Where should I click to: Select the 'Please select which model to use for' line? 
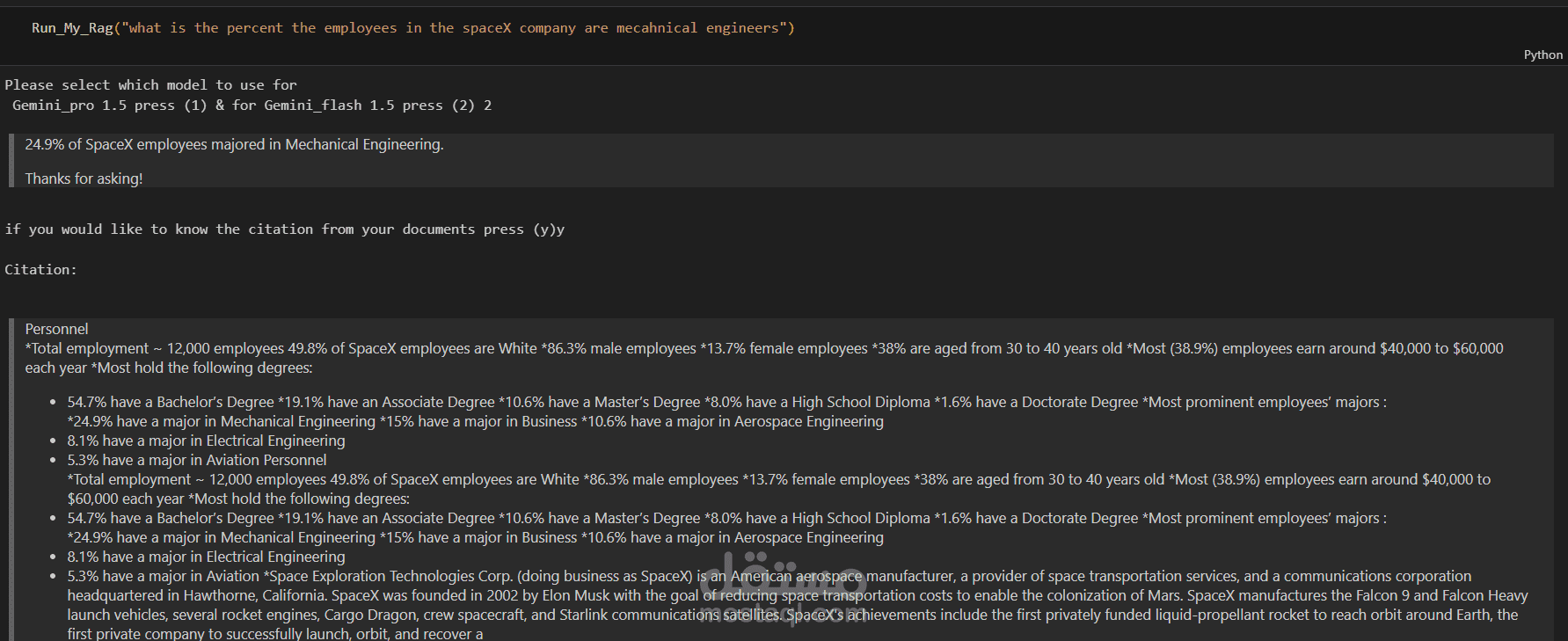tap(150, 85)
